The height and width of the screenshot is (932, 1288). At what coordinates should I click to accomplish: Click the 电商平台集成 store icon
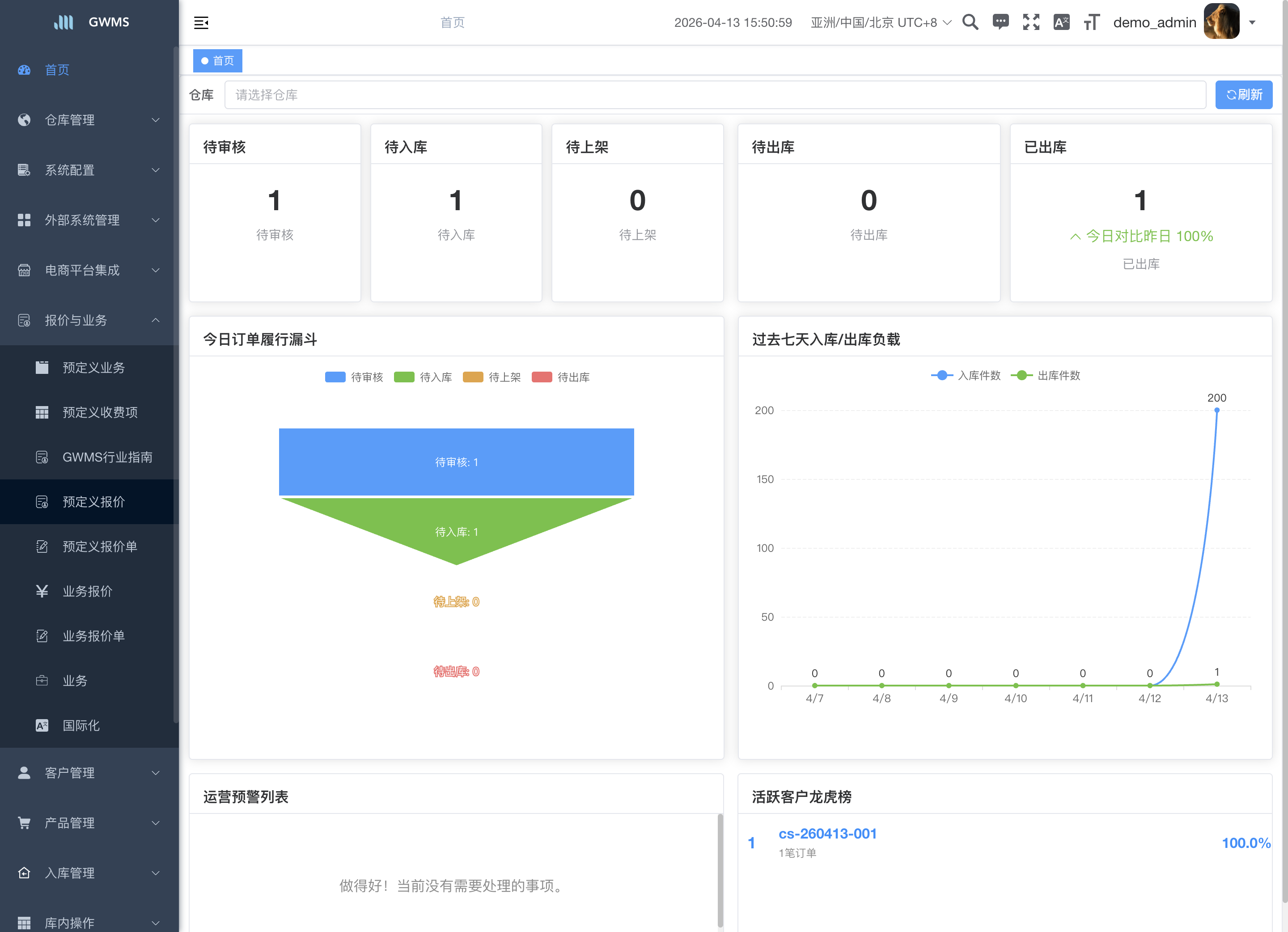click(24, 270)
